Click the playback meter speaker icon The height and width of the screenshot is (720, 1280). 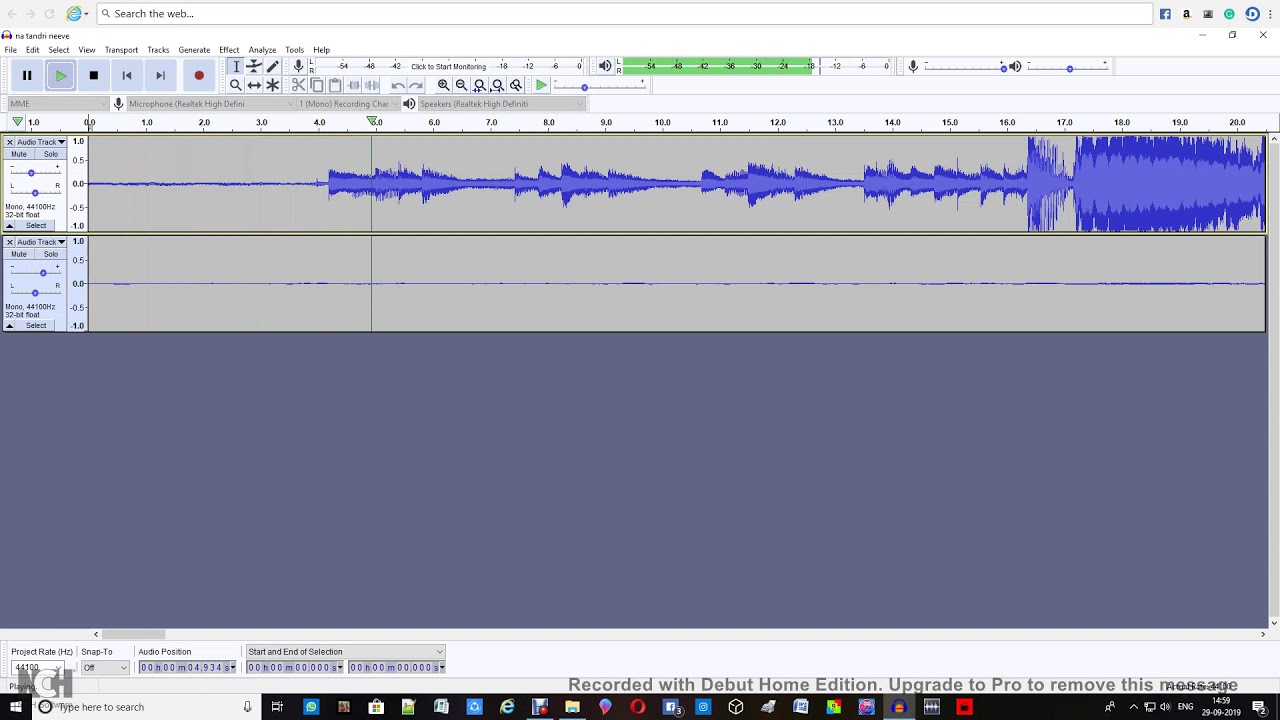pos(605,66)
